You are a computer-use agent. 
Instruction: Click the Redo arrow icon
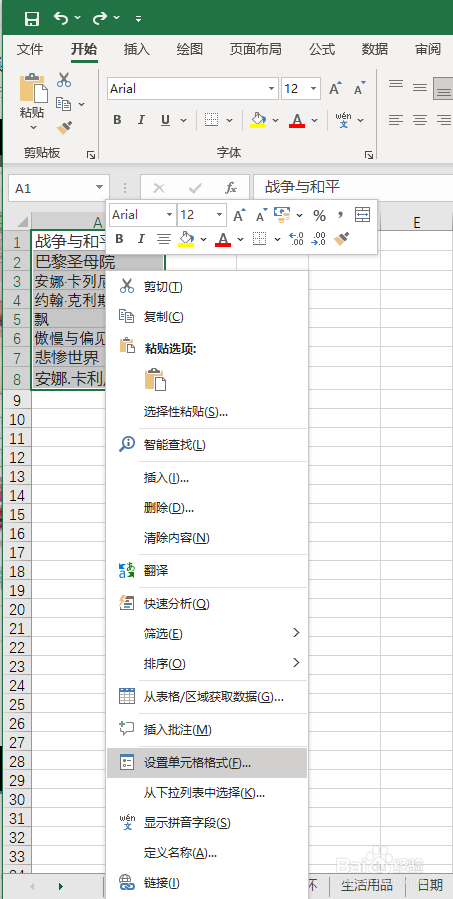[100, 18]
